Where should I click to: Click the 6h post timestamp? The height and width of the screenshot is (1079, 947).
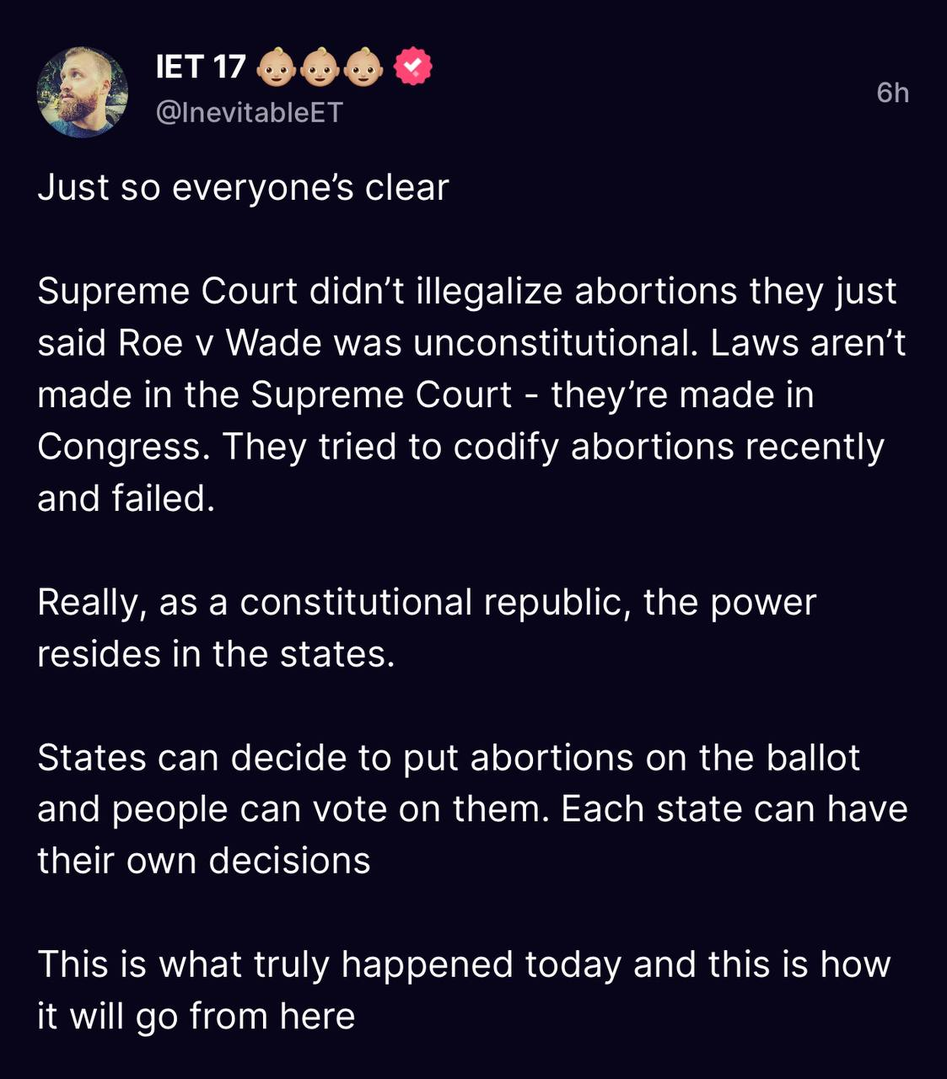892,93
